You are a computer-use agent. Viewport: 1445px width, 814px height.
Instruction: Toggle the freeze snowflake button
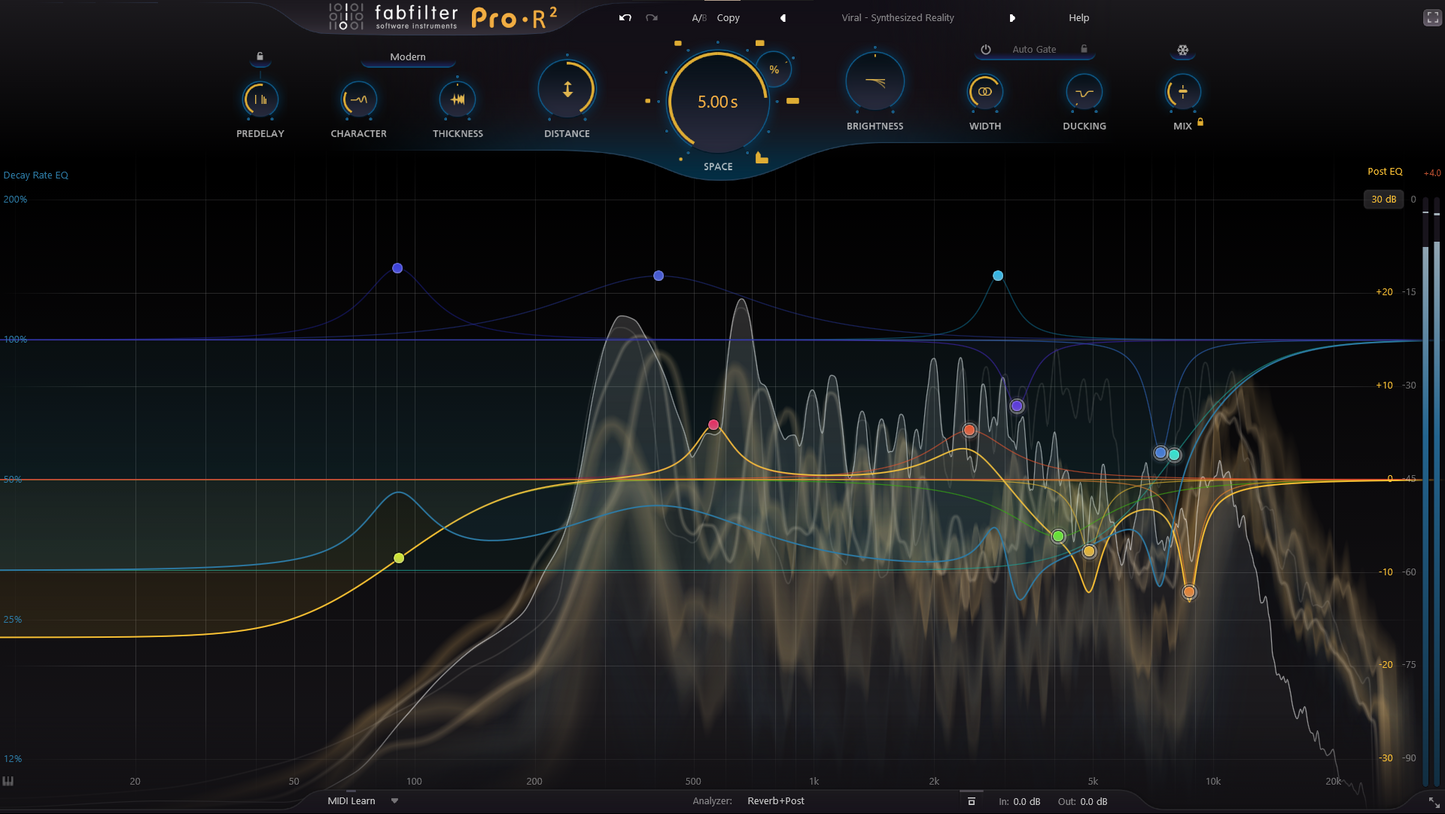(x=1182, y=50)
